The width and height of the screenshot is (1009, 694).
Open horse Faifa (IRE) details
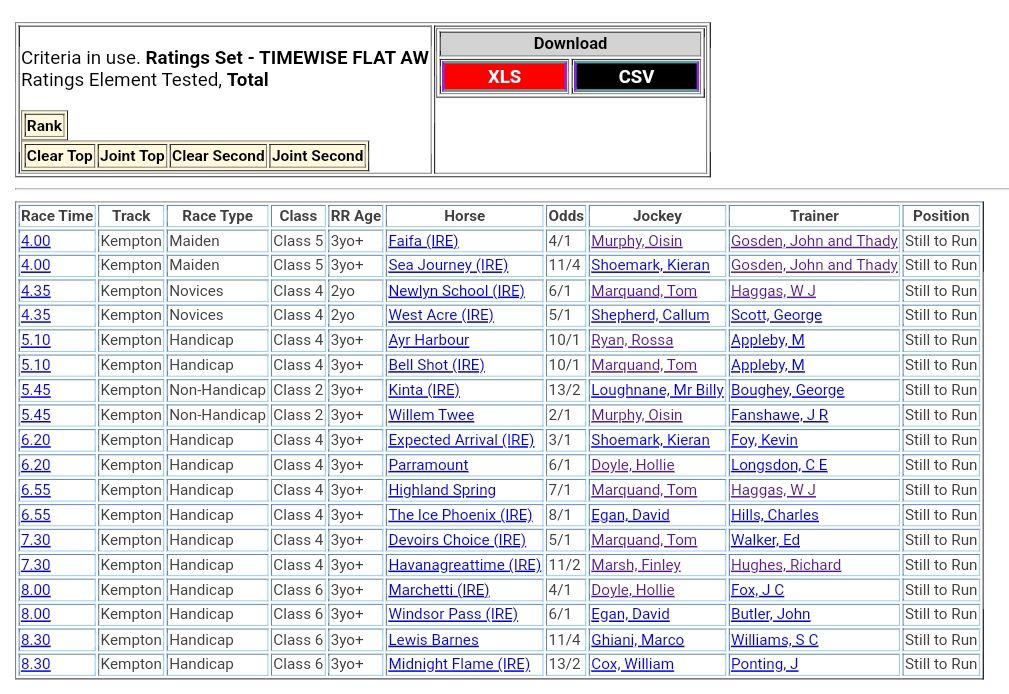click(423, 241)
